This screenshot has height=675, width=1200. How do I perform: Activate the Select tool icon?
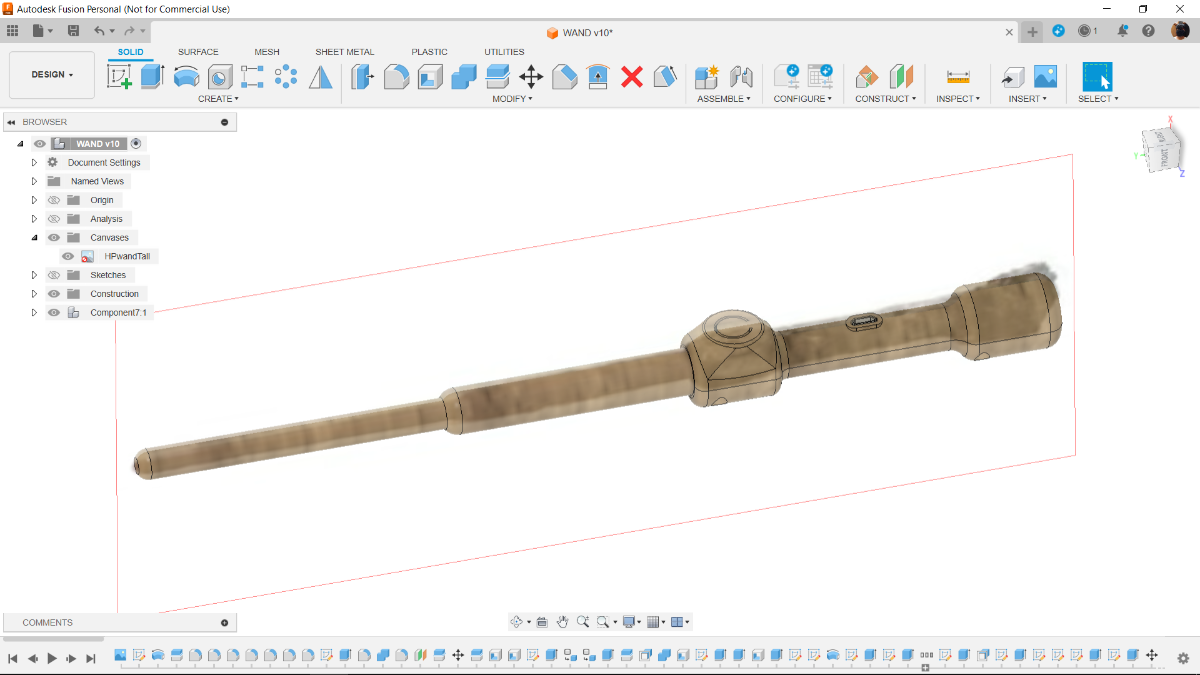coord(1097,77)
